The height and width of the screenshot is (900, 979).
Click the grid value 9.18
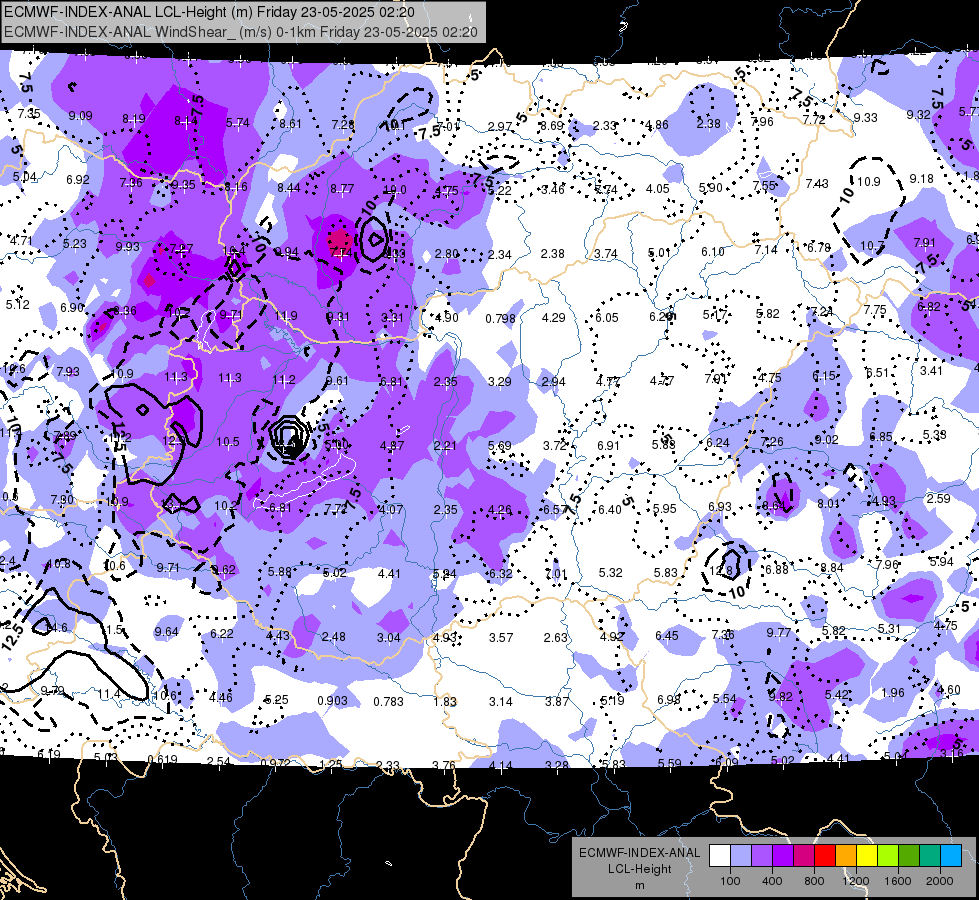click(x=922, y=179)
